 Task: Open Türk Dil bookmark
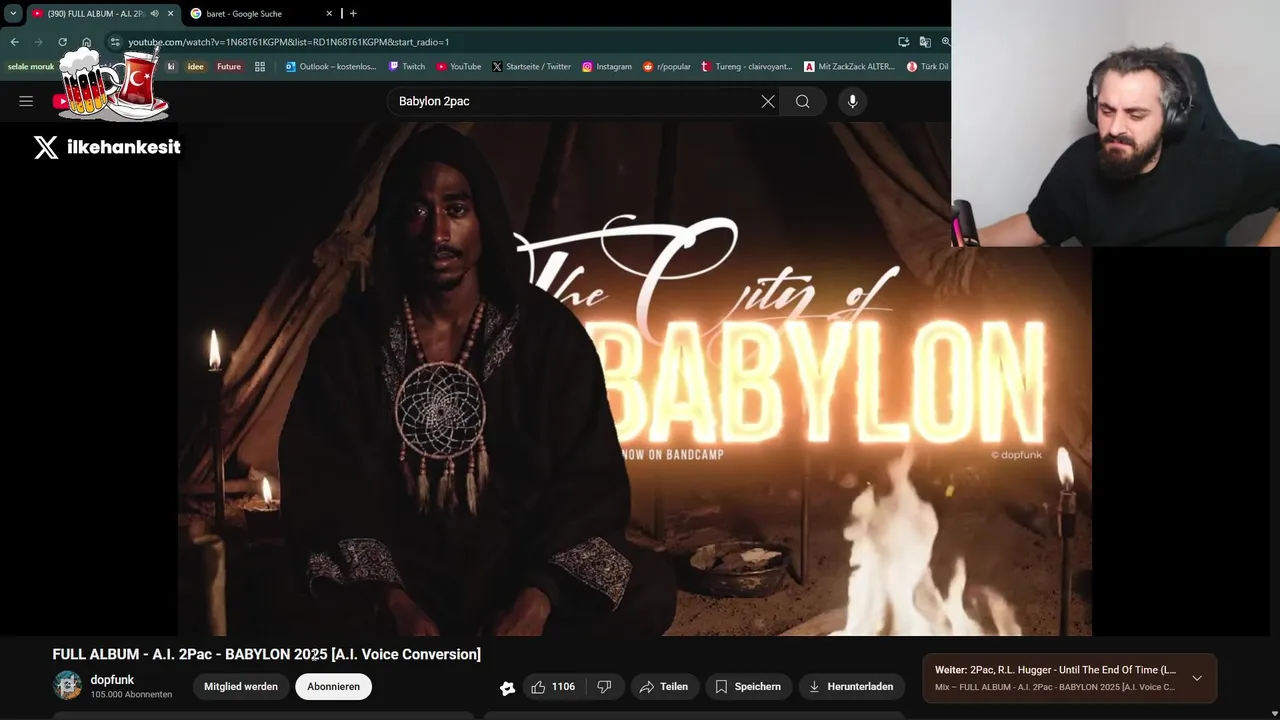click(927, 67)
